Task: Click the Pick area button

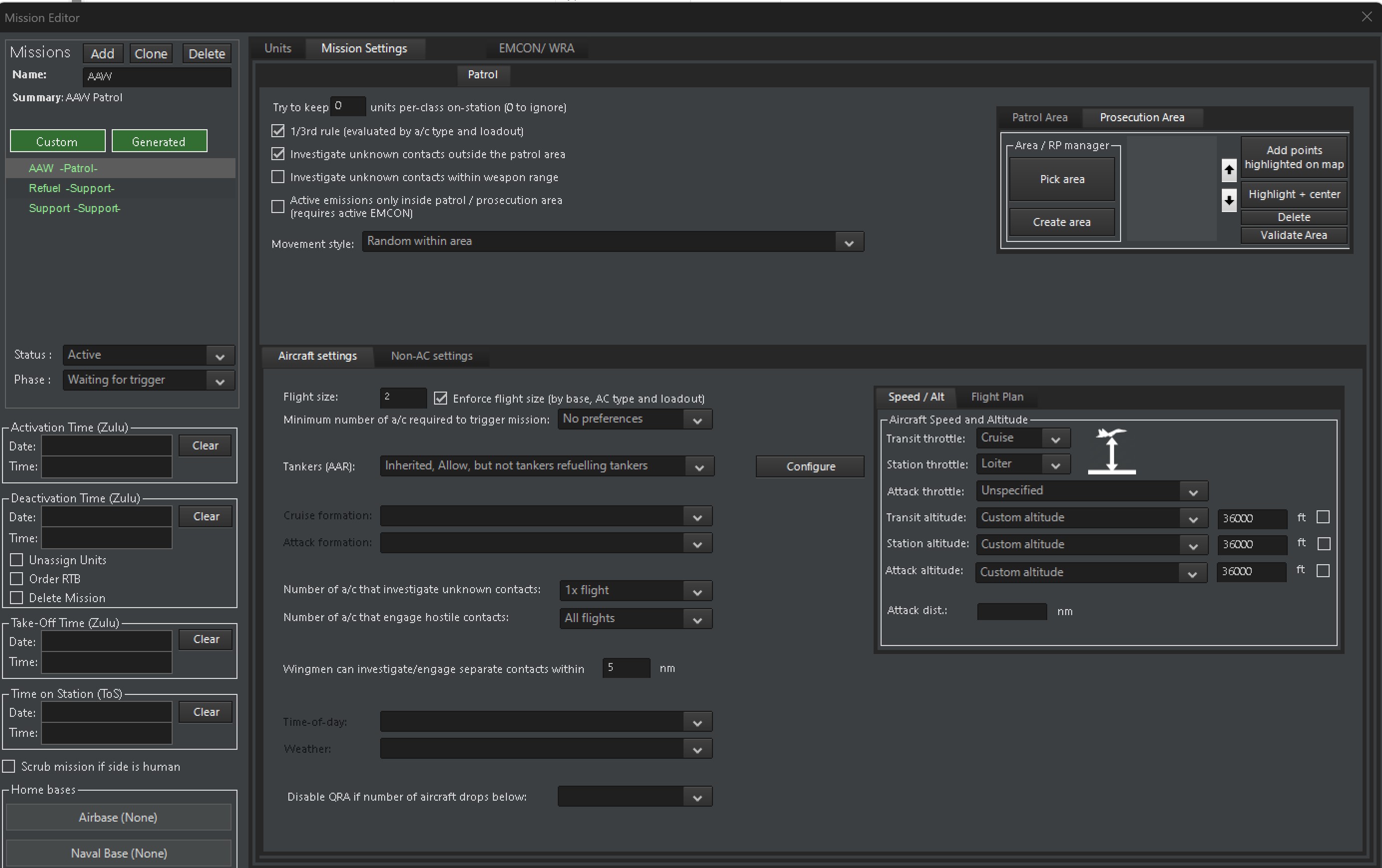Action: click(1062, 180)
